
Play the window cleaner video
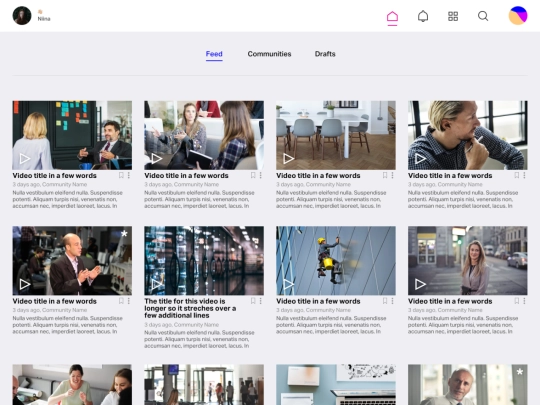point(289,284)
